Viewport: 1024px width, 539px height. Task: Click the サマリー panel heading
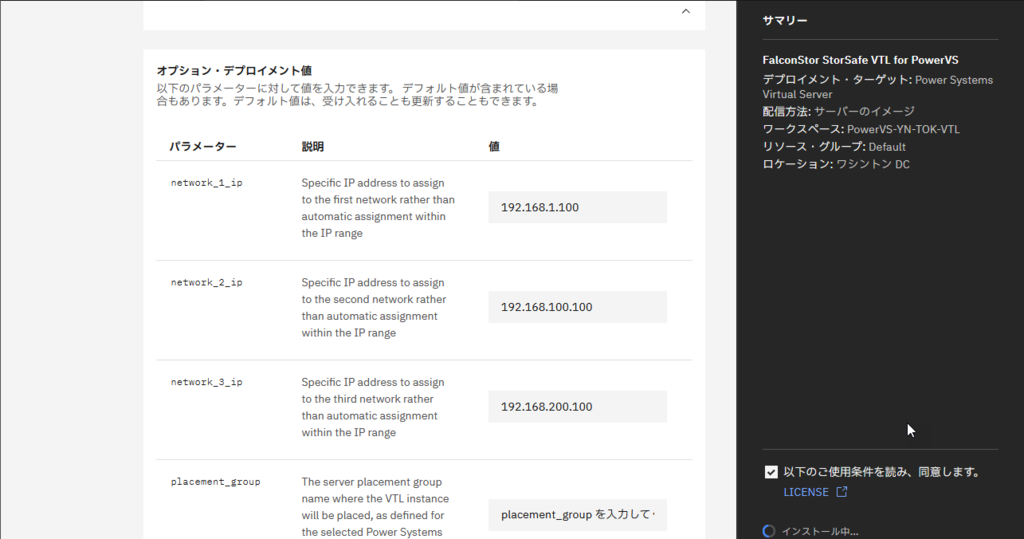pyautogui.click(x=785, y=20)
